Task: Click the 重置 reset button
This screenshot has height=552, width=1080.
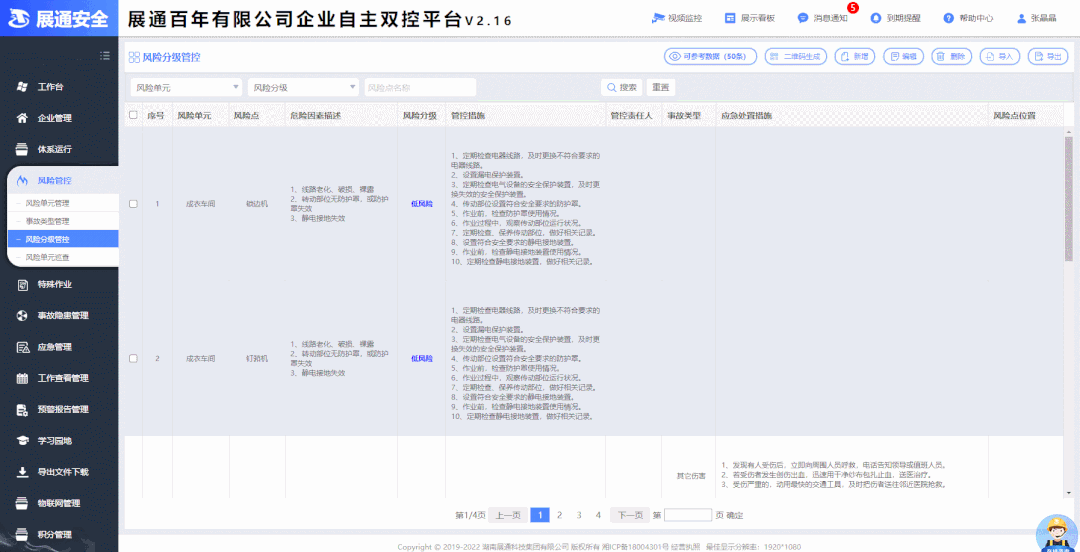Action: [661, 88]
